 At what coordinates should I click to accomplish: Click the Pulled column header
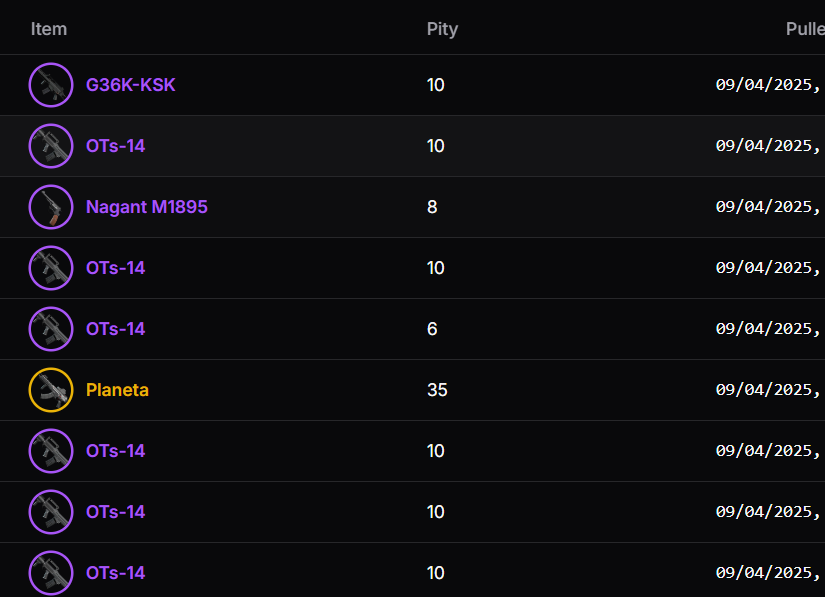point(804,29)
